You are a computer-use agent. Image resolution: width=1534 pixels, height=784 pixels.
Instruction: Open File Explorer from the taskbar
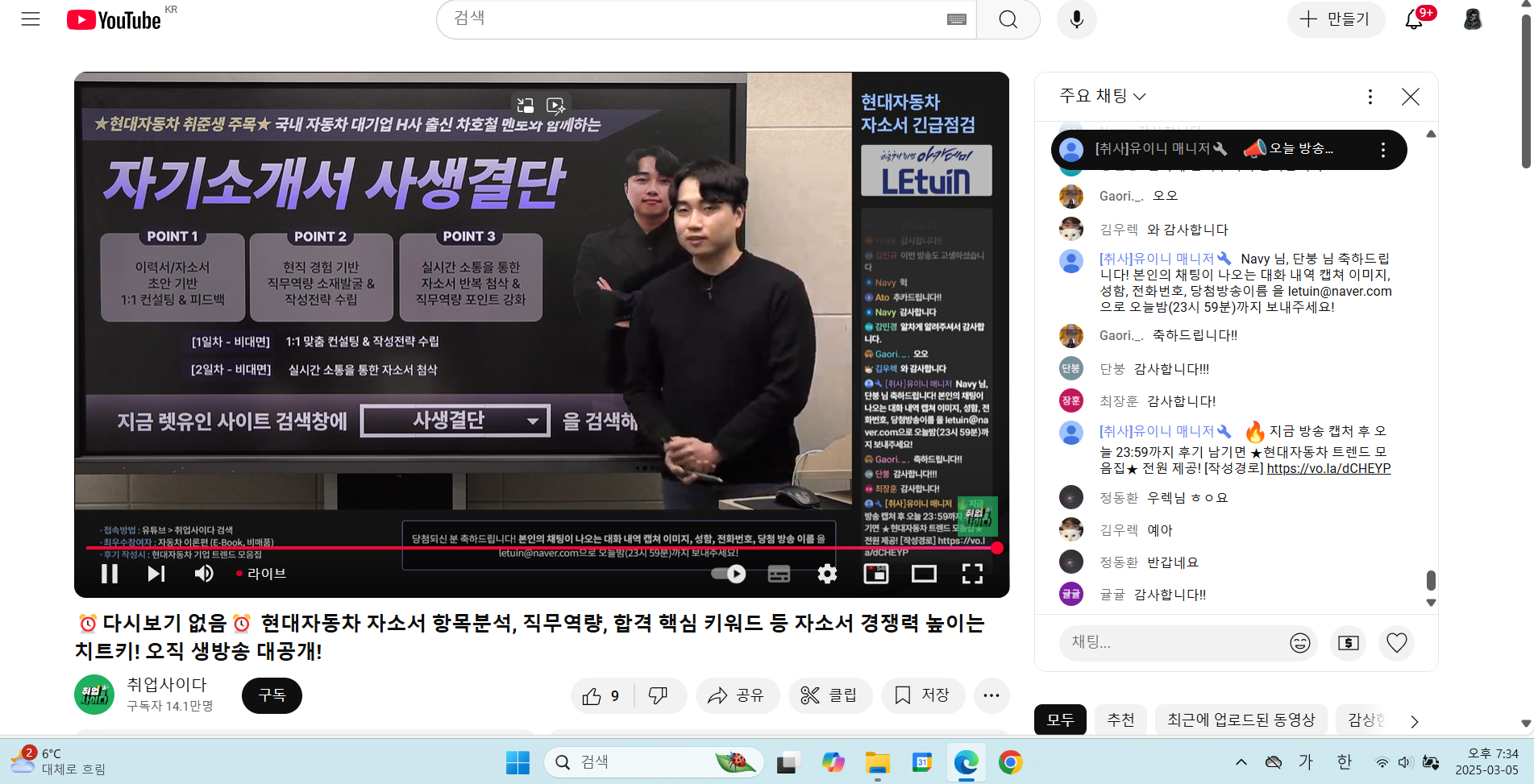point(877,762)
